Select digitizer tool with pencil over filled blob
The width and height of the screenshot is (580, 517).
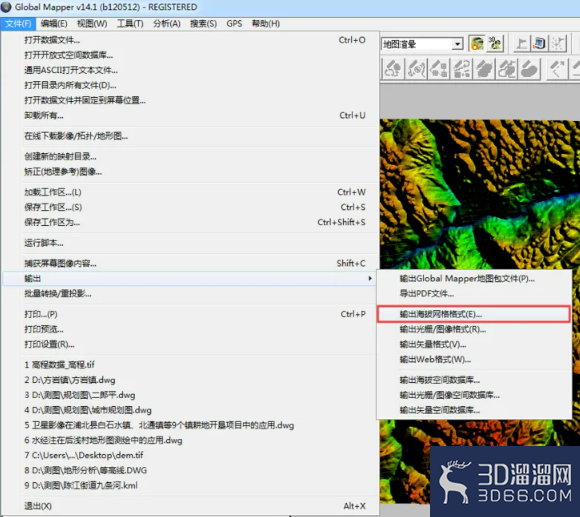[x=529, y=69]
